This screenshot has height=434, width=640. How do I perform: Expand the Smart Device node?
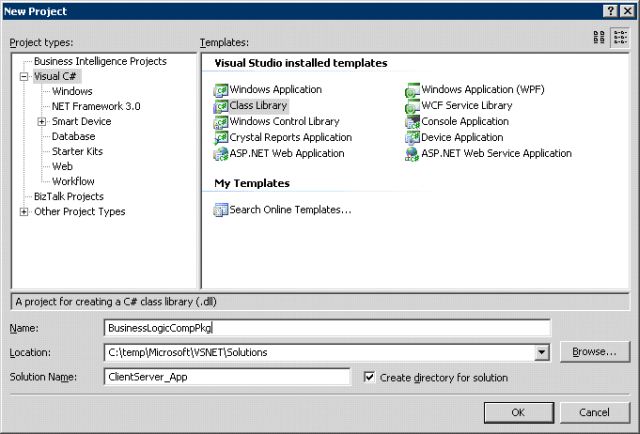(42, 122)
